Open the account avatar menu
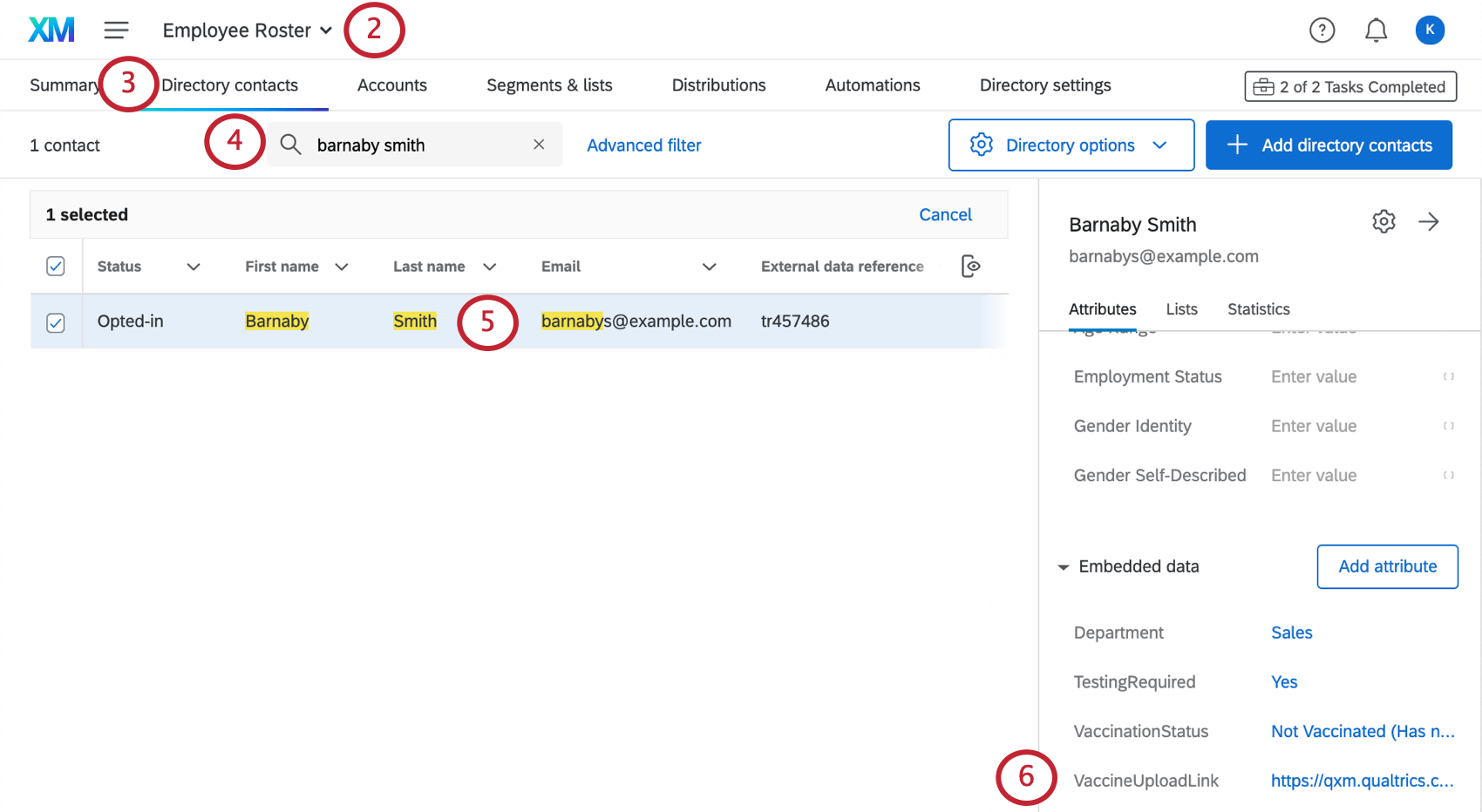Screen dimensions: 1482x812 pos(1430,30)
